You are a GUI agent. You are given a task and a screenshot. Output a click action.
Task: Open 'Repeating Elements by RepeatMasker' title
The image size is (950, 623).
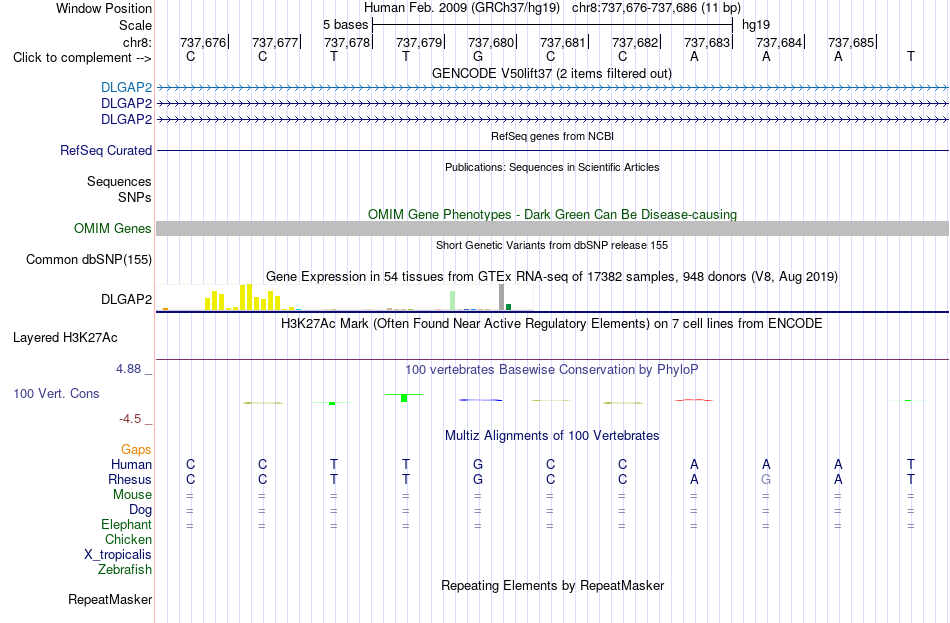point(553,586)
